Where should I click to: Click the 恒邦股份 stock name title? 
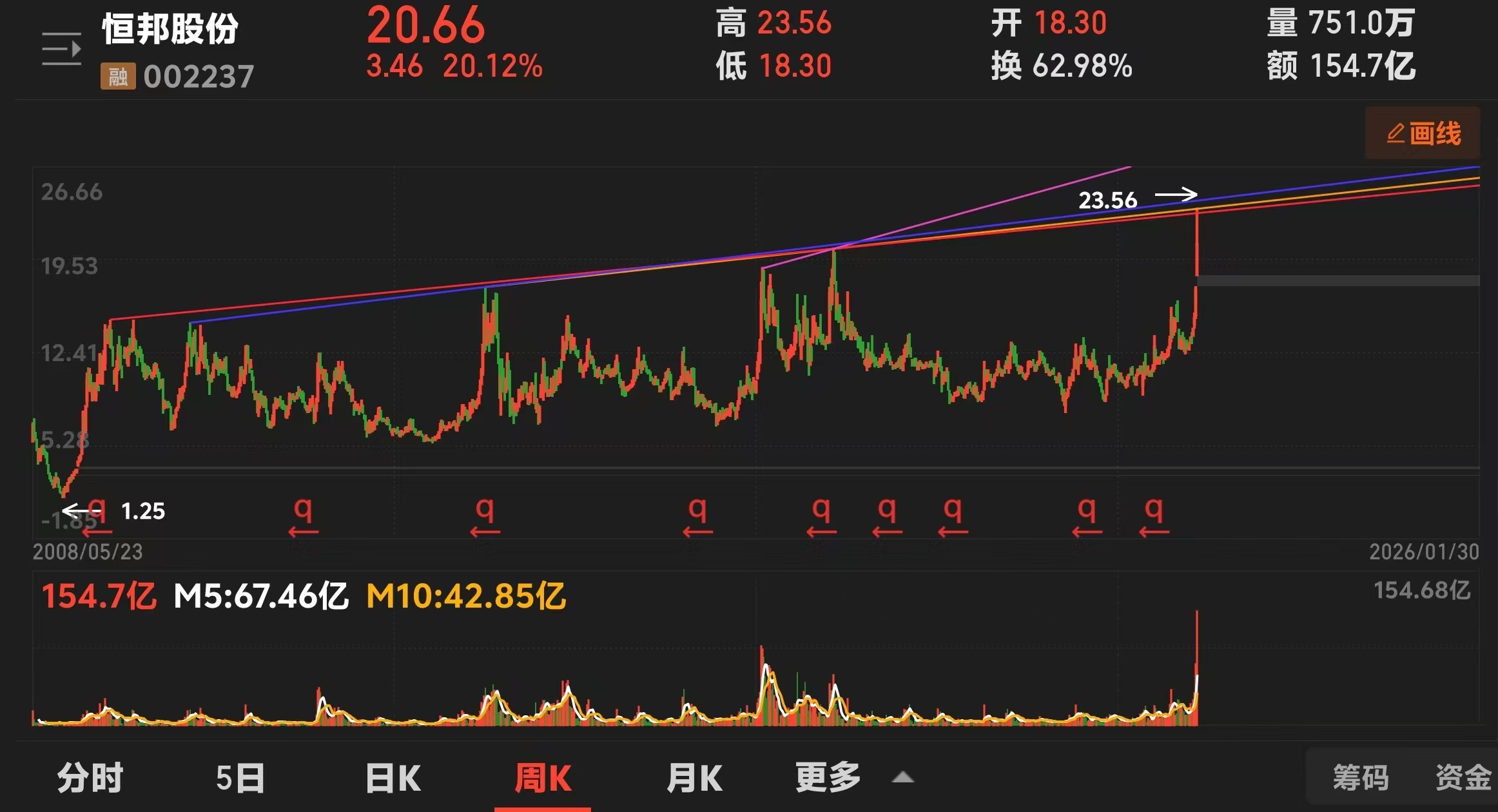[170, 29]
